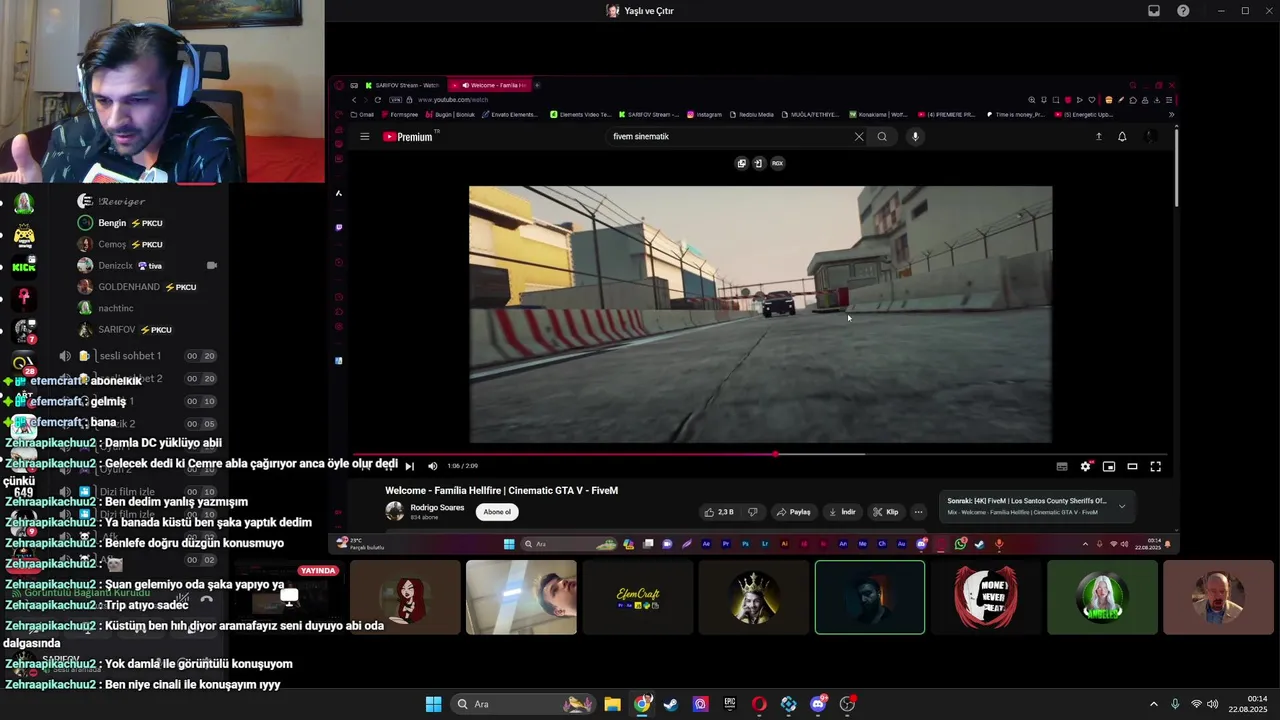Screen dimensions: 1280x720
Task: Open Envato Elements bookmark
Action: pyautogui.click(x=509, y=114)
